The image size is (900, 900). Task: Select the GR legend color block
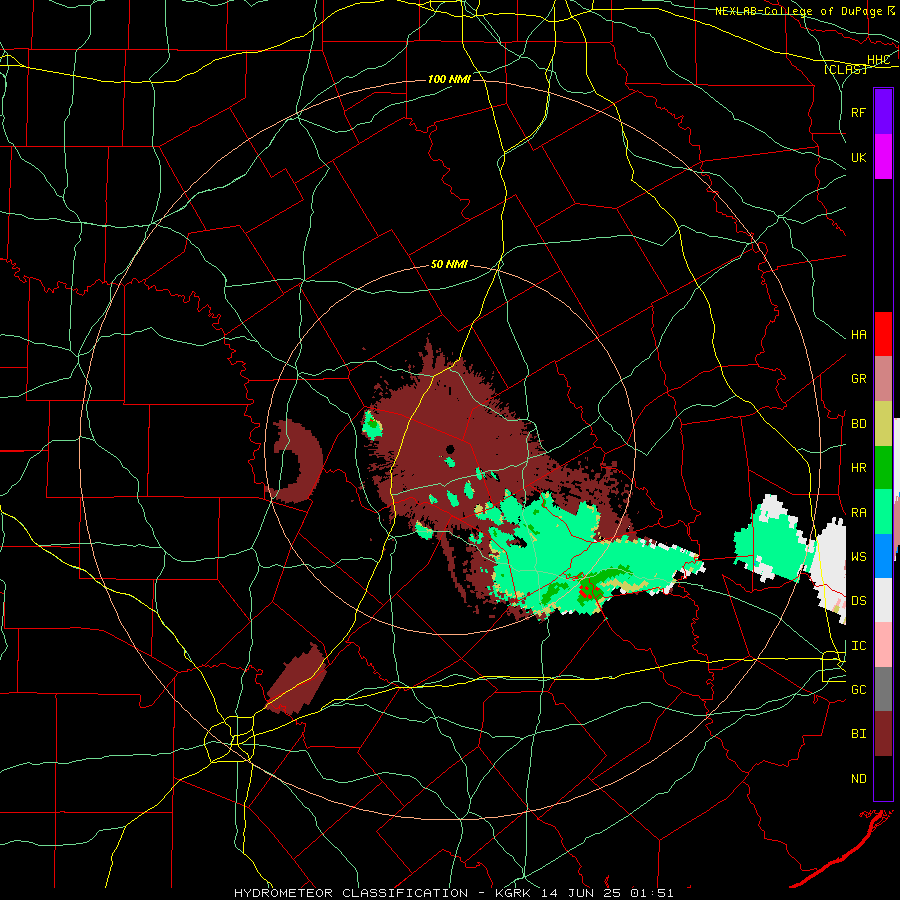[883, 379]
